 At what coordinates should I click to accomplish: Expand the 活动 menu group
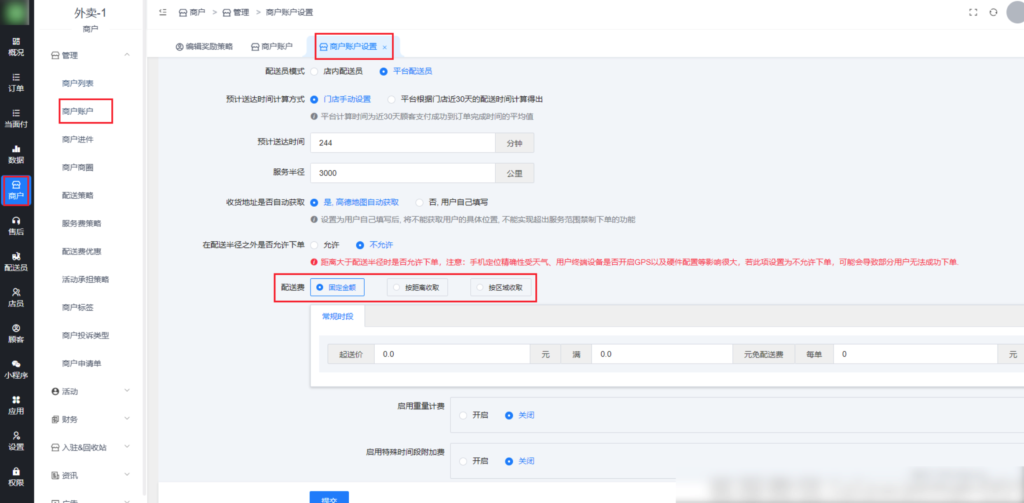[x=127, y=391]
